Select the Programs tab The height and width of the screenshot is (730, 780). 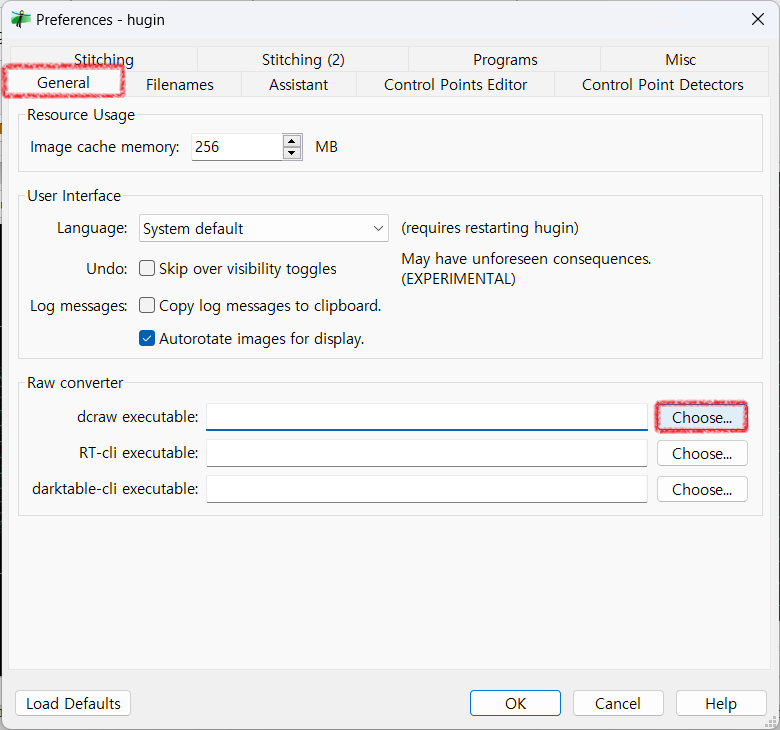[505, 59]
